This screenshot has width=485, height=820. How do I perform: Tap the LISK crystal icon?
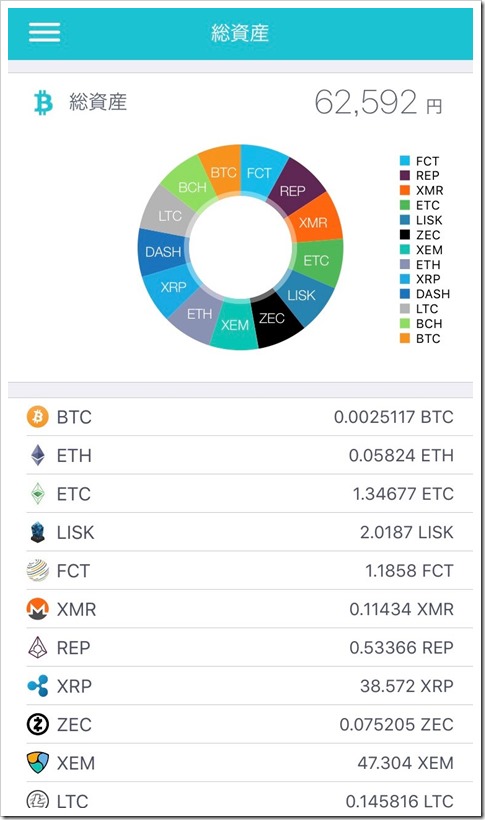click(38, 532)
